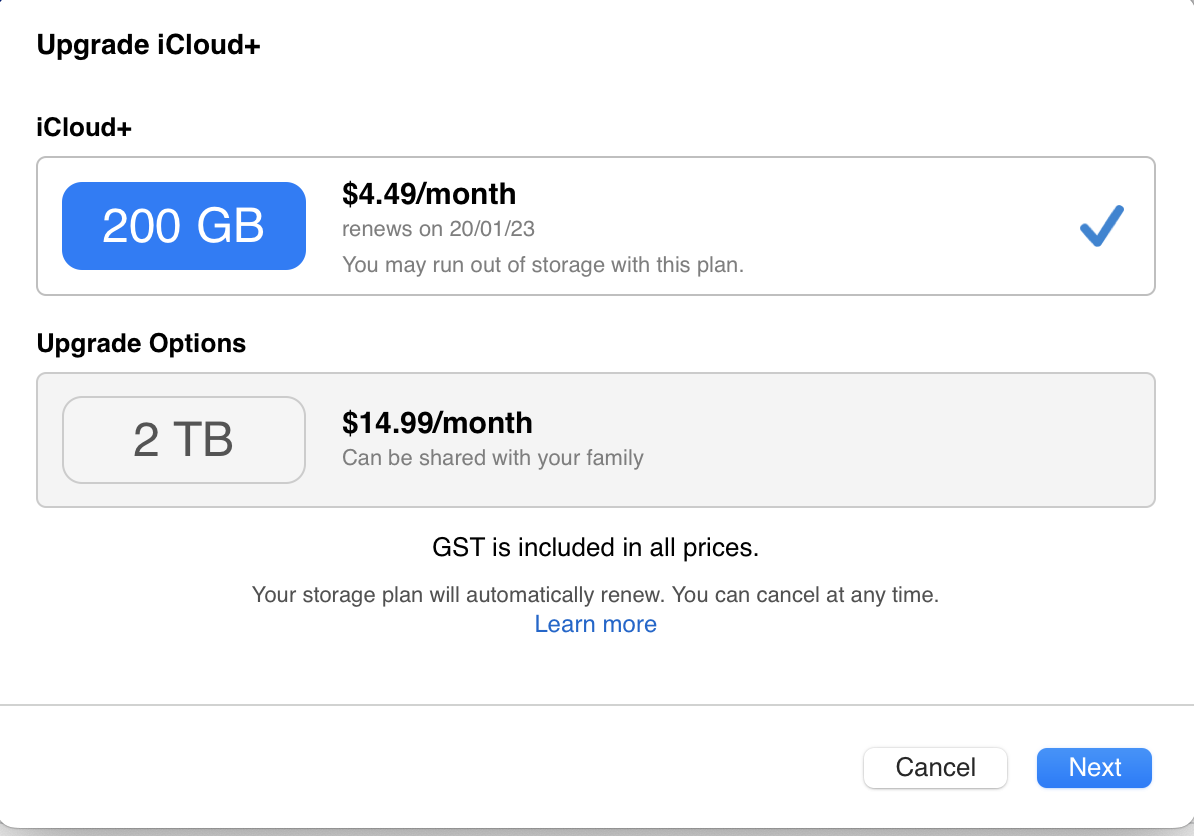Click the blue checkmark on current plan

point(1102,226)
